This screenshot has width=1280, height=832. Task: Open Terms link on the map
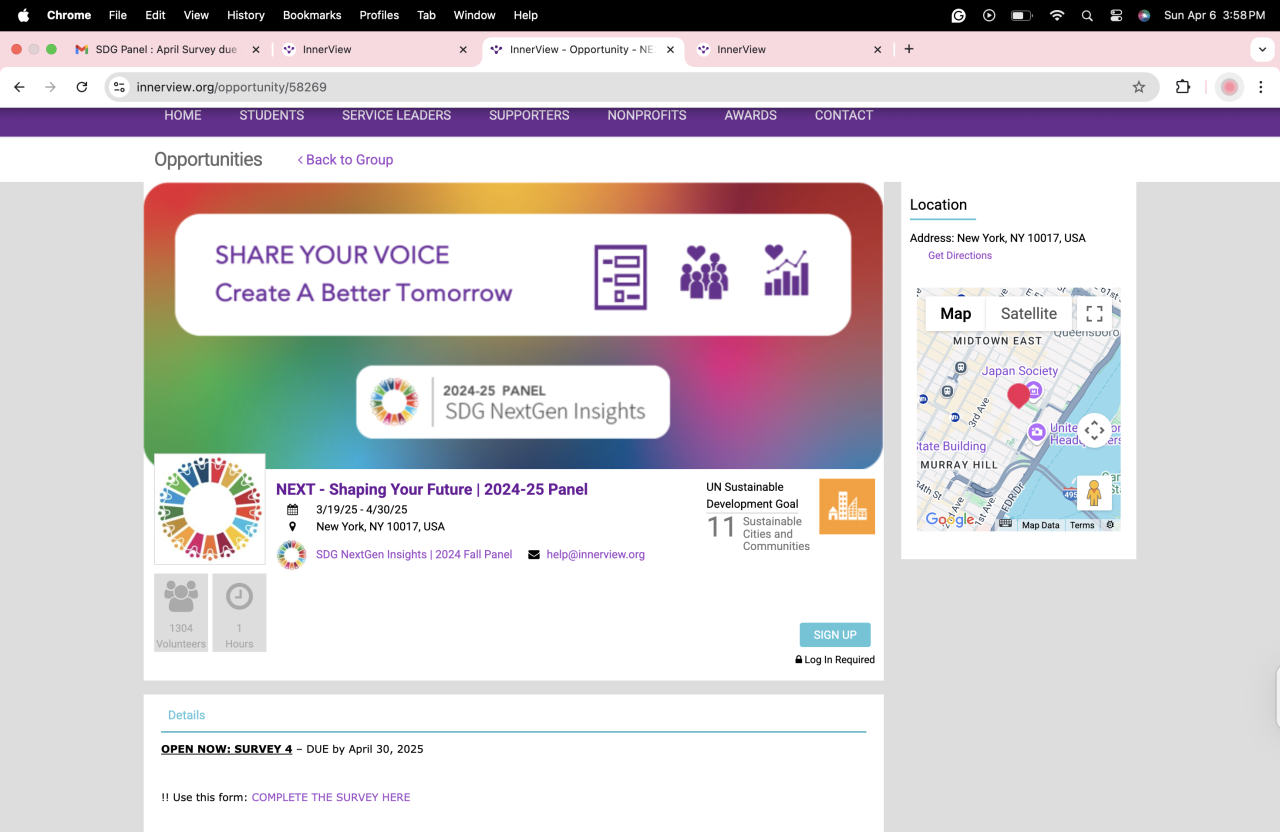pyautogui.click(x=1082, y=525)
